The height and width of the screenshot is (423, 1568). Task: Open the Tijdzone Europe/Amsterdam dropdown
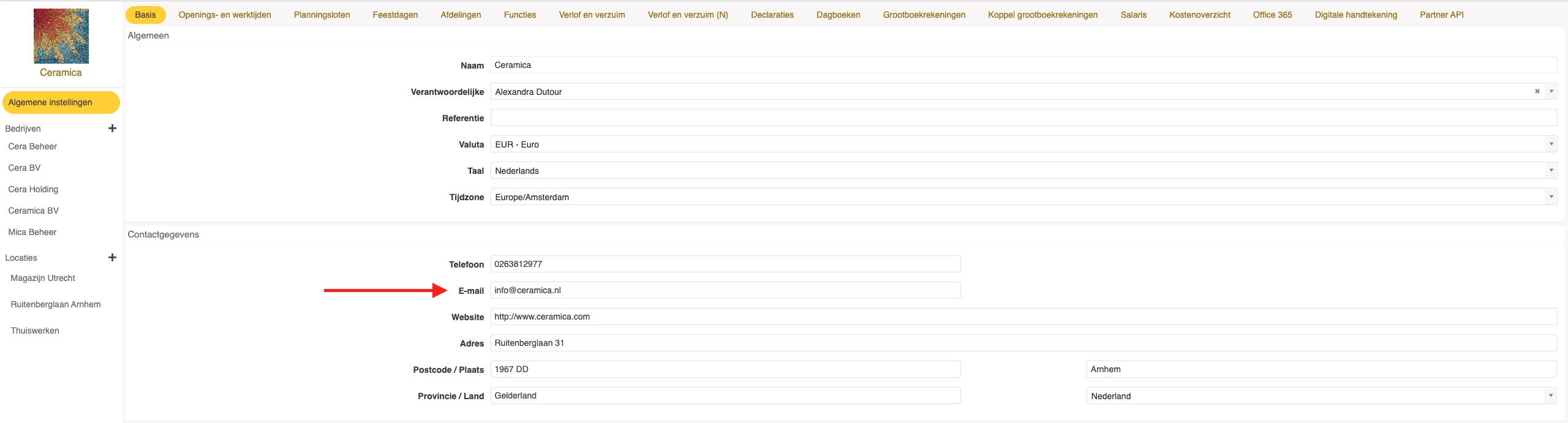click(1023, 197)
